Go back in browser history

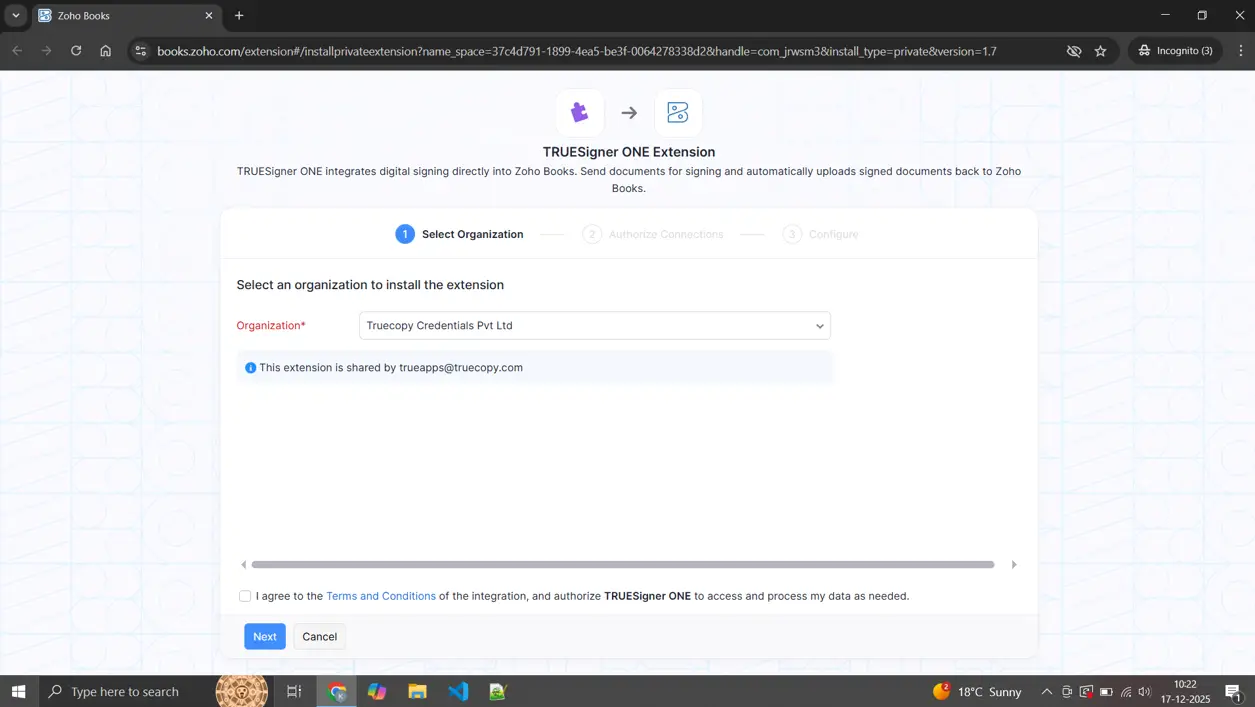[17, 51]
